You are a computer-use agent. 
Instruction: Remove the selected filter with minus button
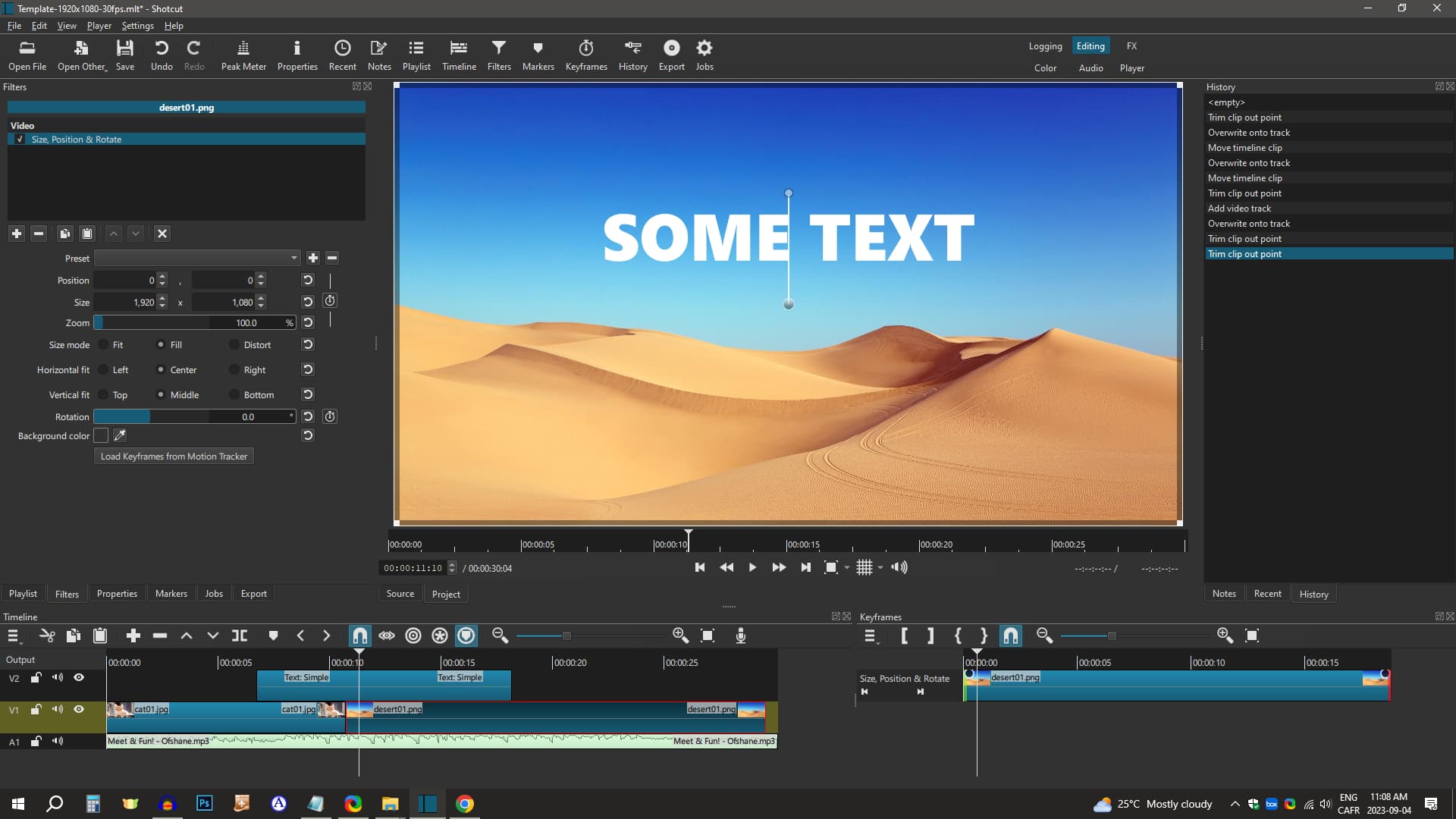click(x=39, y=234)
